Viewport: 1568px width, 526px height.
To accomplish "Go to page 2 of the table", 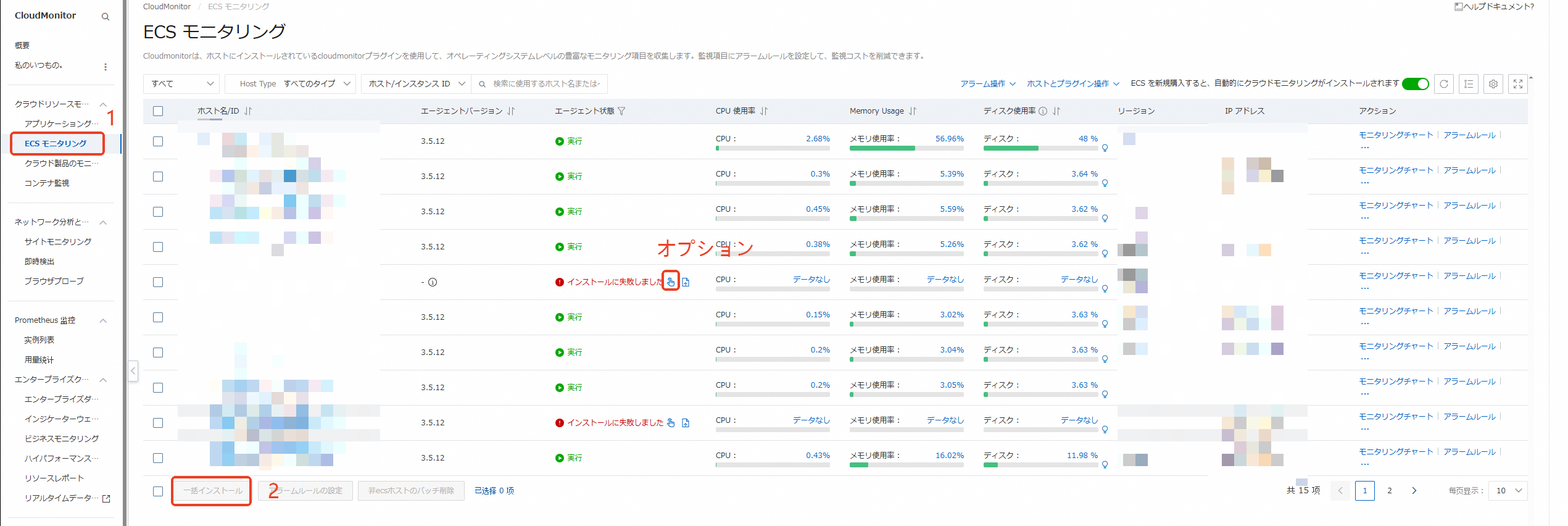I will (x=1390, y=491).
